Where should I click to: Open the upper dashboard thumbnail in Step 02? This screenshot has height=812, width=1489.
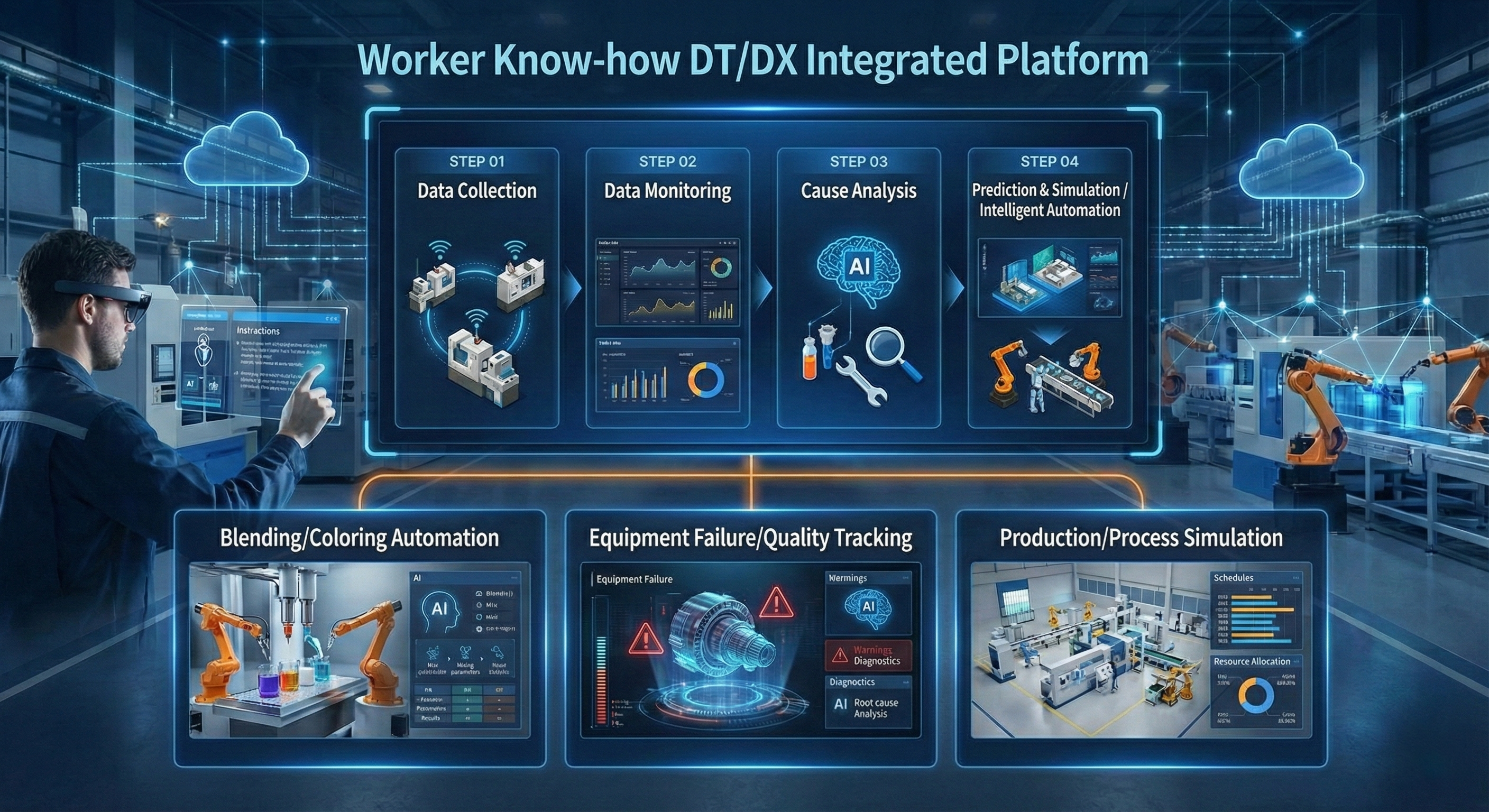668,283
